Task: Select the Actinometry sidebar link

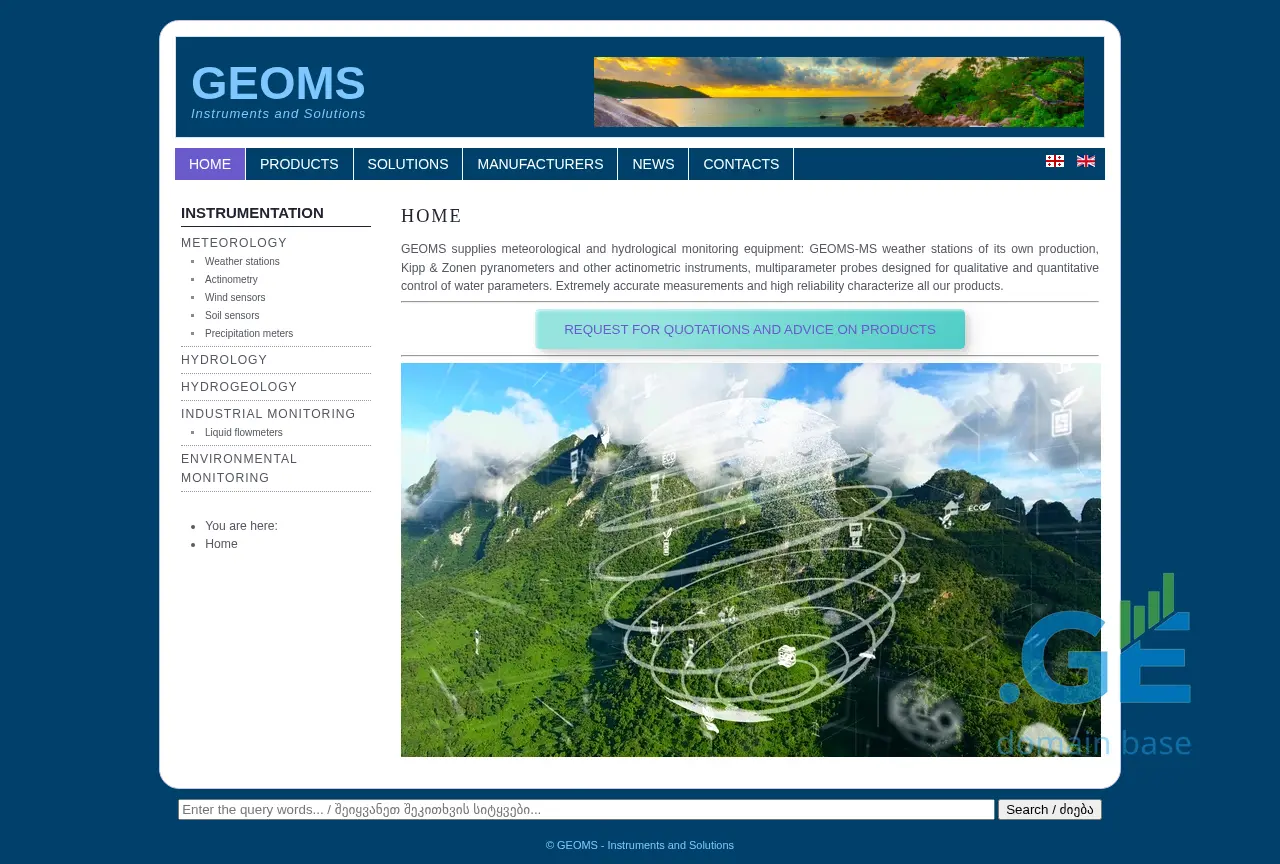Action: pyautogui.click(x=231, y=280)
